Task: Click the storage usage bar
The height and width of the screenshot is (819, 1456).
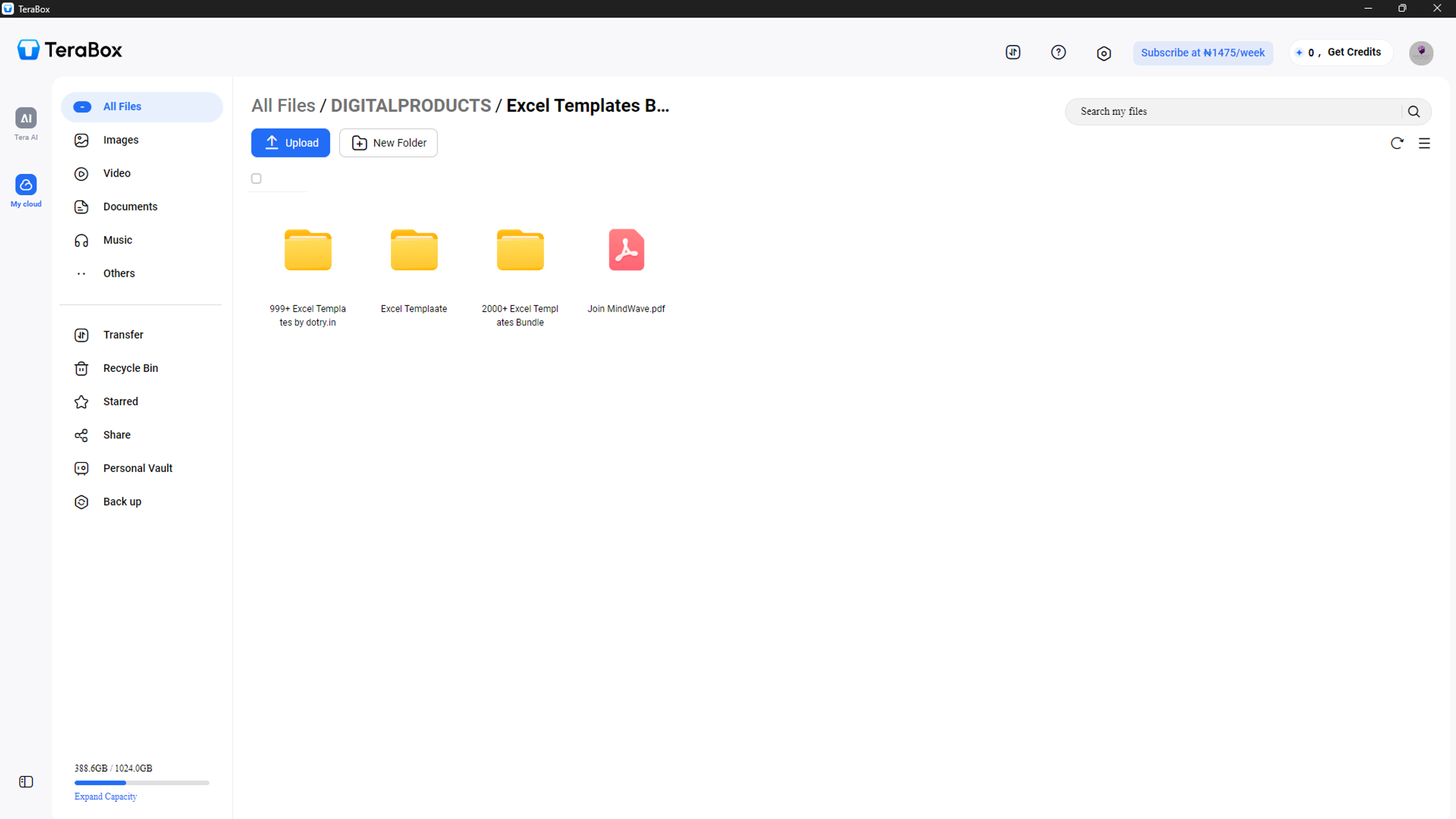Action: [x=142, y=783]
